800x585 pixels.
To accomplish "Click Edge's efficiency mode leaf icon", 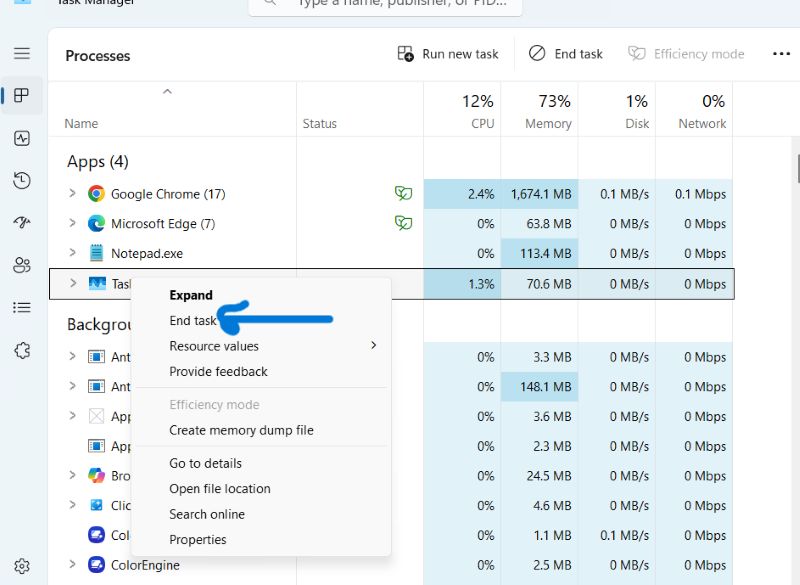I will pyautogui.click(x=403, y=223).
